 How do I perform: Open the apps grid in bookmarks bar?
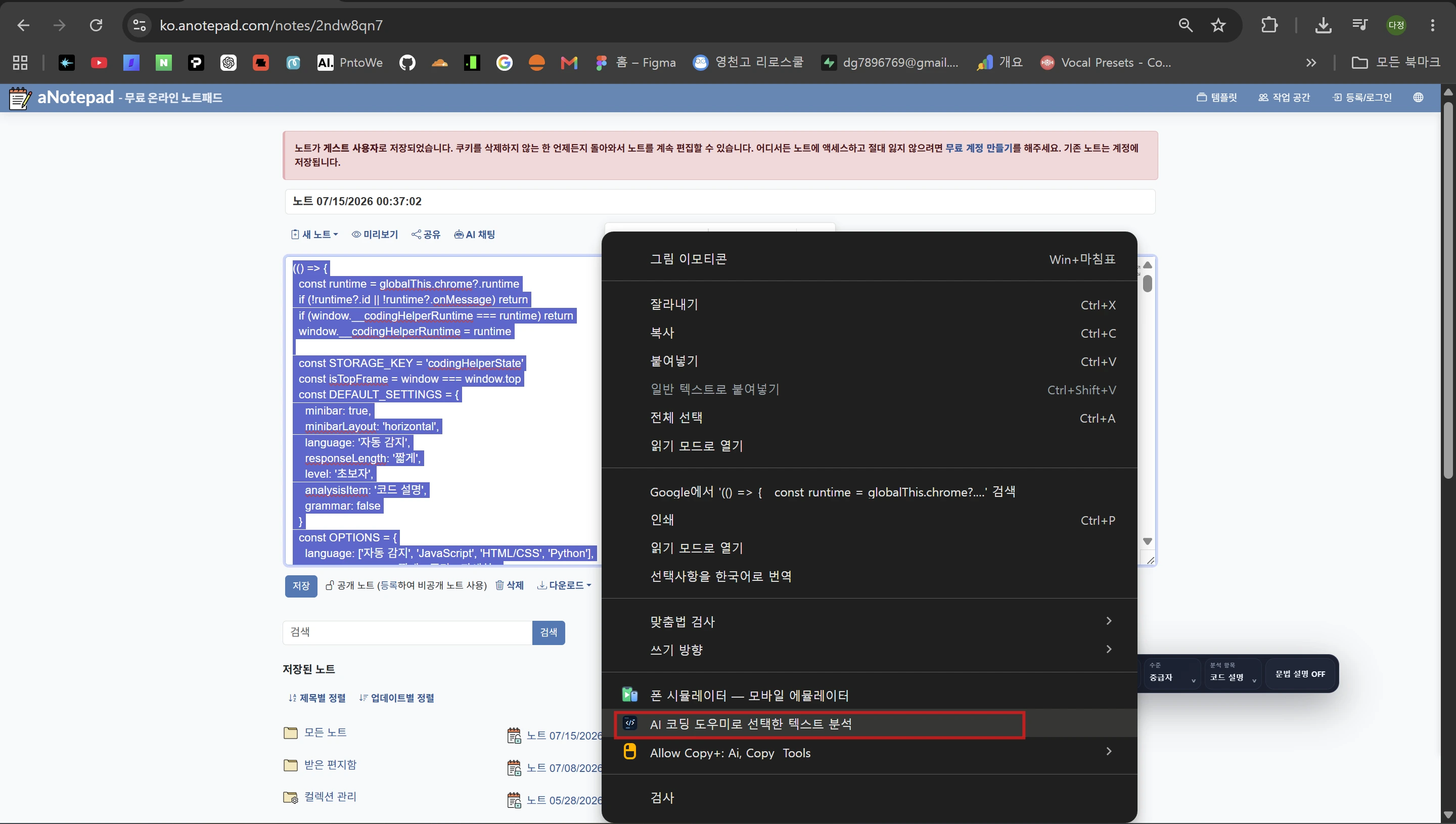(20, 63)
